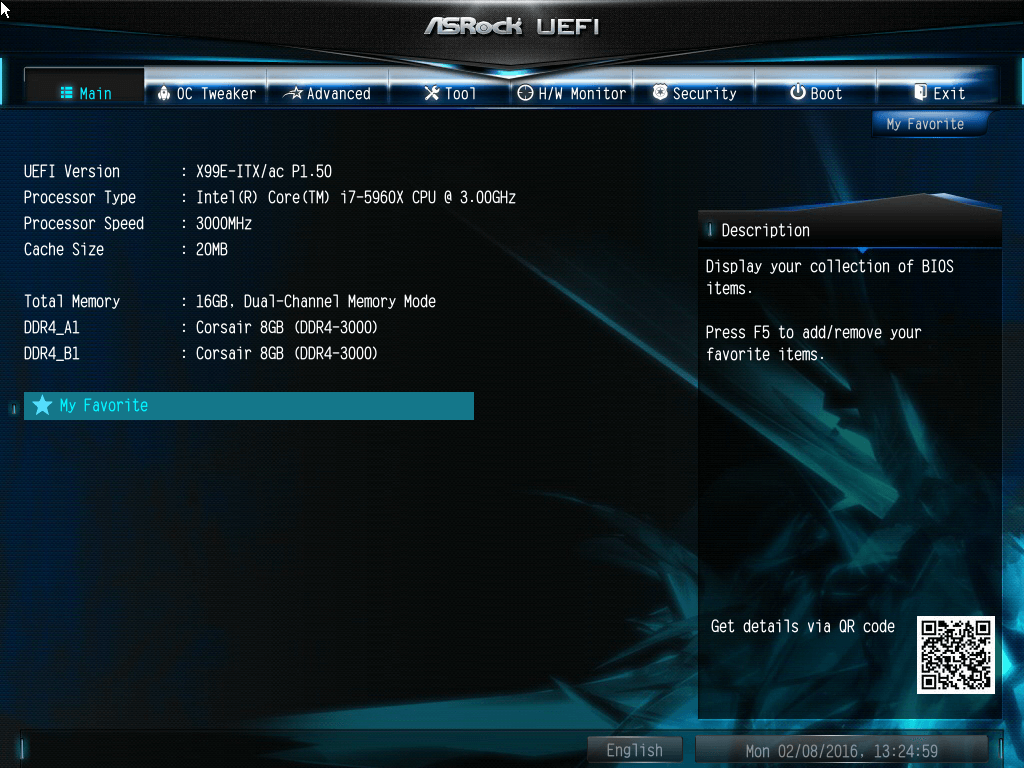Screen dimensions: 1024x768
Task: Click the wrench icon on the Tool tab
Action: pyautogui.click(x=432, y=93)
